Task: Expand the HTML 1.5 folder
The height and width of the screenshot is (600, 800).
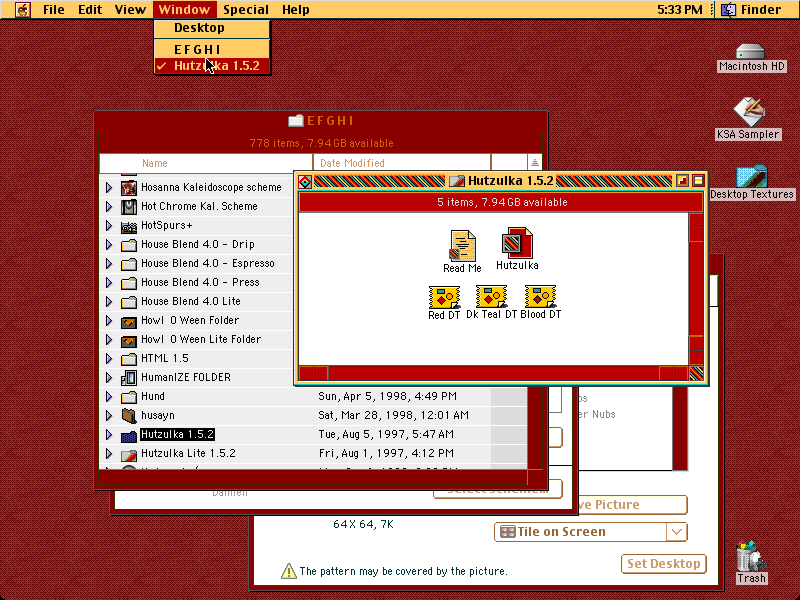Action: (109, 359)
